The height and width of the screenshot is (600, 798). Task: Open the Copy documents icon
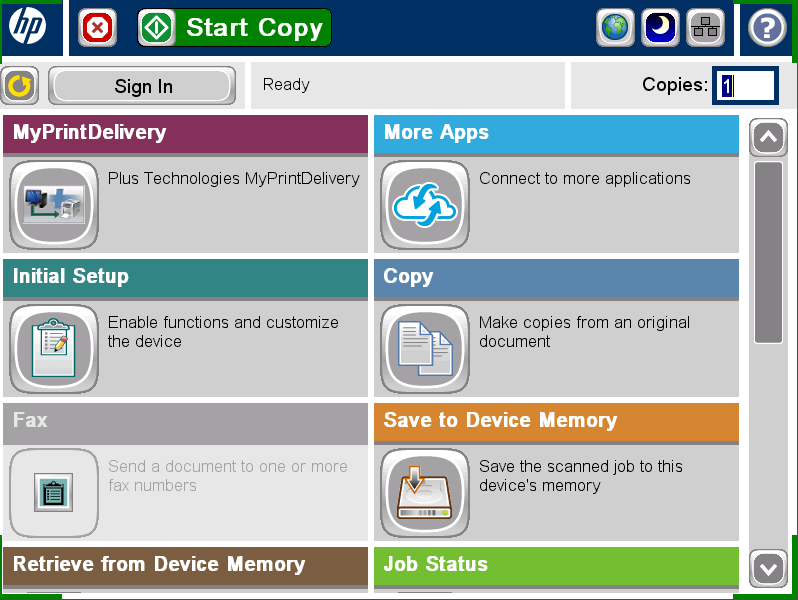[x=424, y=349]
